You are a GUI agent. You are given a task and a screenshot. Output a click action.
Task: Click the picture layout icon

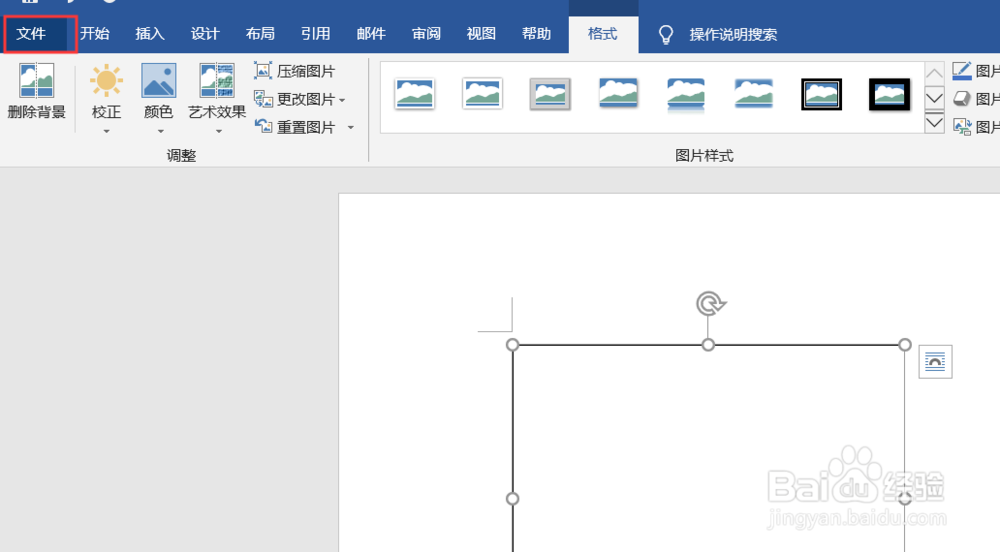click(x=962, y=127)
